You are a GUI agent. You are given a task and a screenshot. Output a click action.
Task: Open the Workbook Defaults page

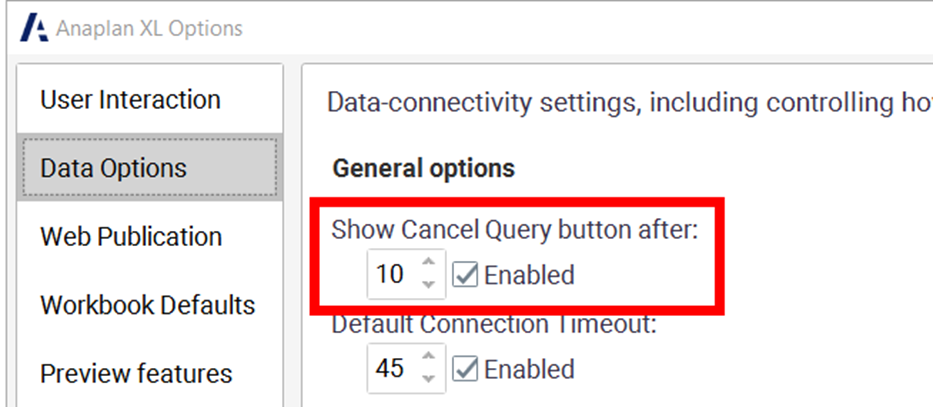(x=148, y=305)
